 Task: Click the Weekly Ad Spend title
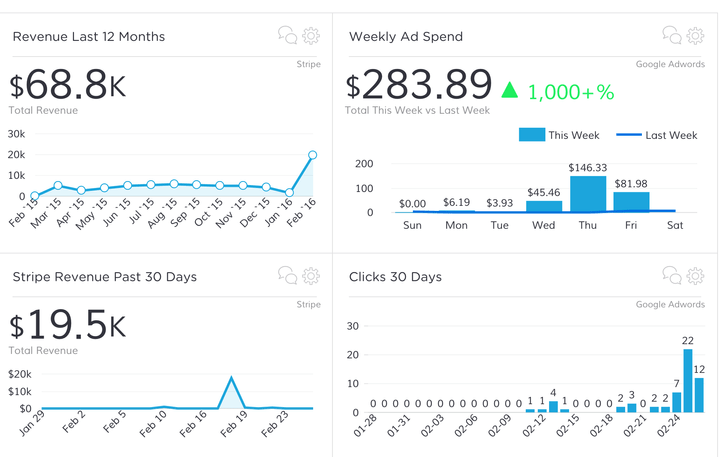tap(405, 37)
